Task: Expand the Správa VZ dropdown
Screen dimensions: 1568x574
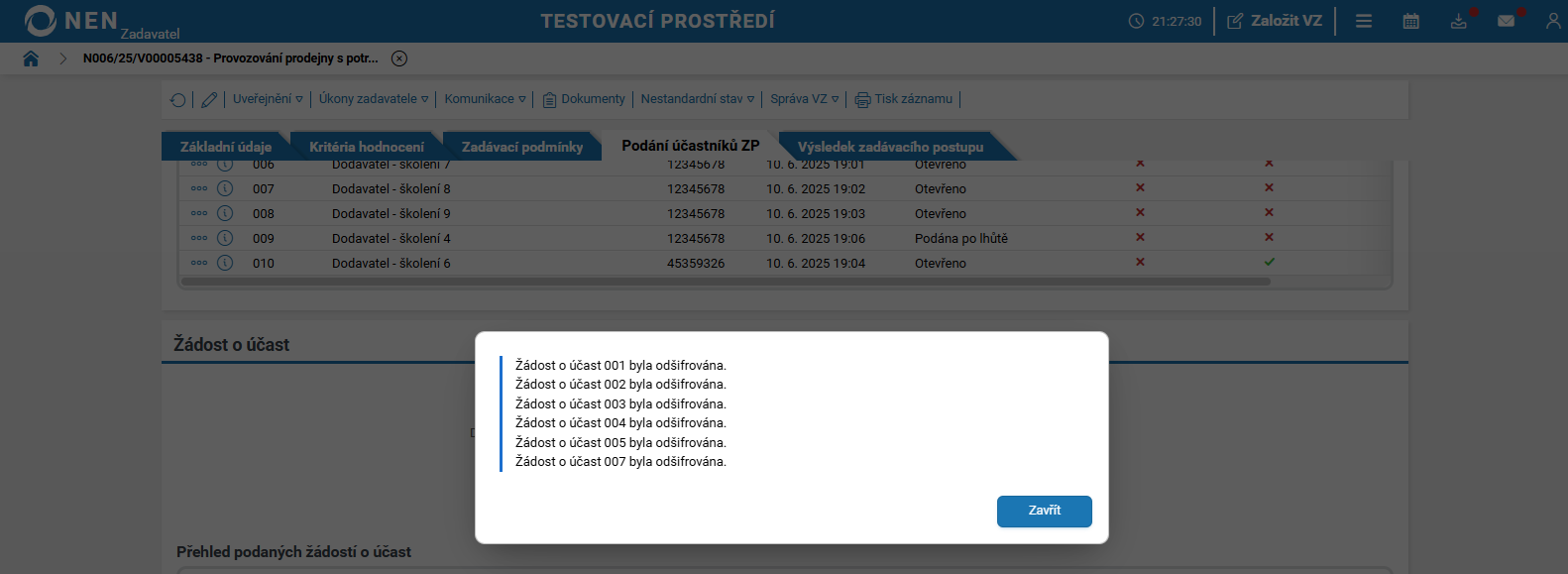Action: point(805,99)
